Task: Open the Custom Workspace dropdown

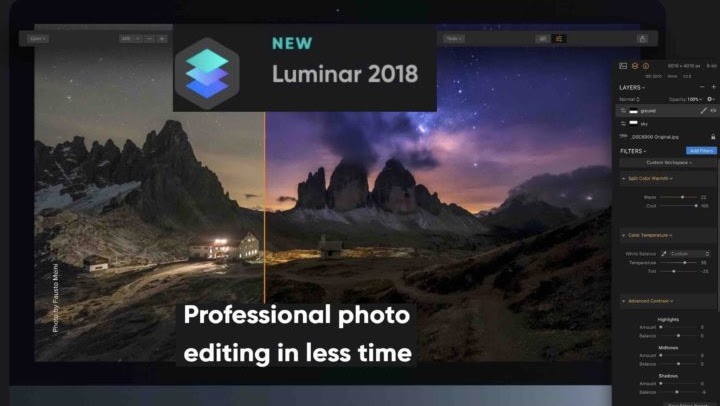Action: point(669,163)
